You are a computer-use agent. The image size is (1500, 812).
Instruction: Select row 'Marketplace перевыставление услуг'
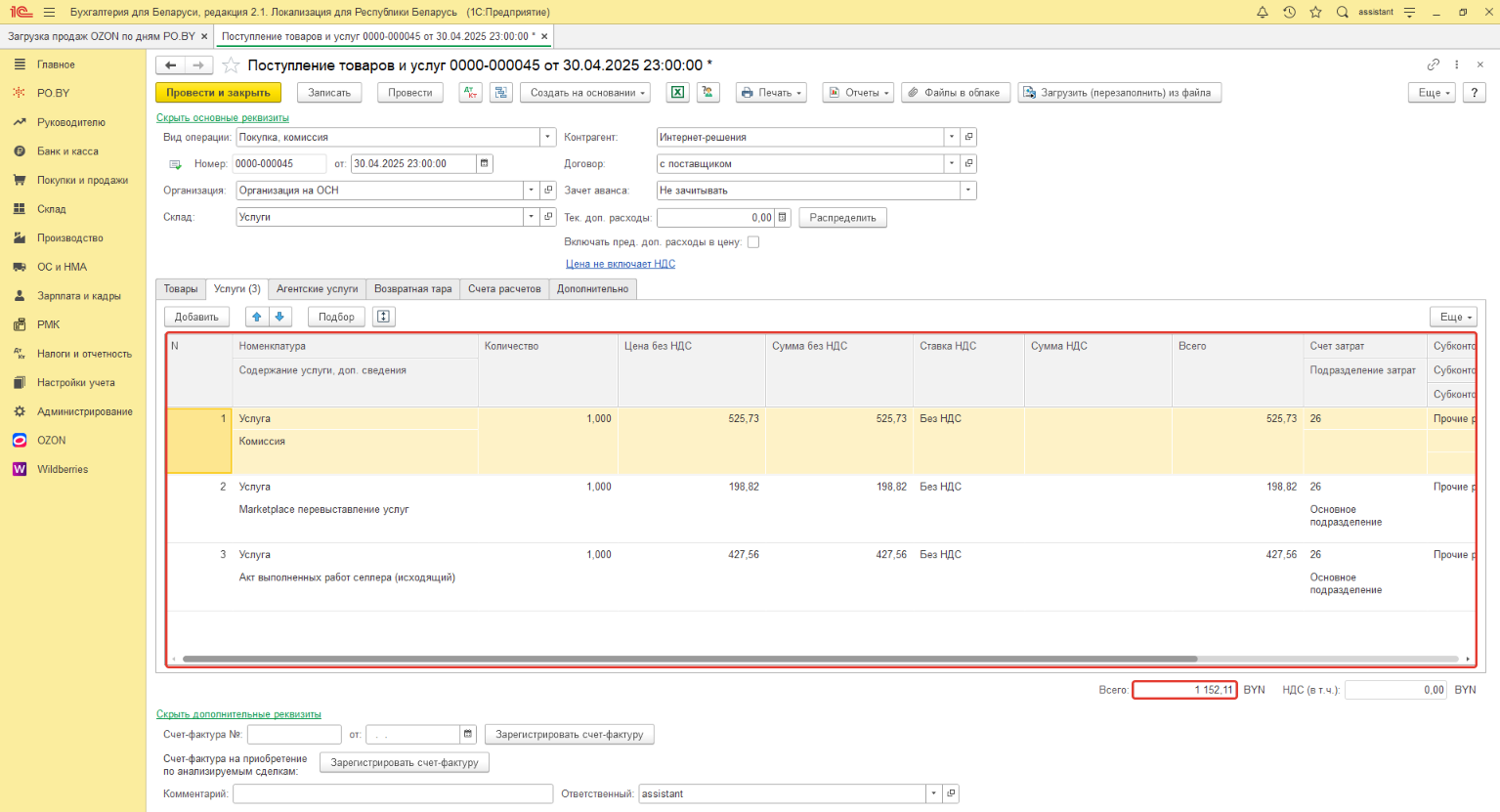[x=821, y=509]
